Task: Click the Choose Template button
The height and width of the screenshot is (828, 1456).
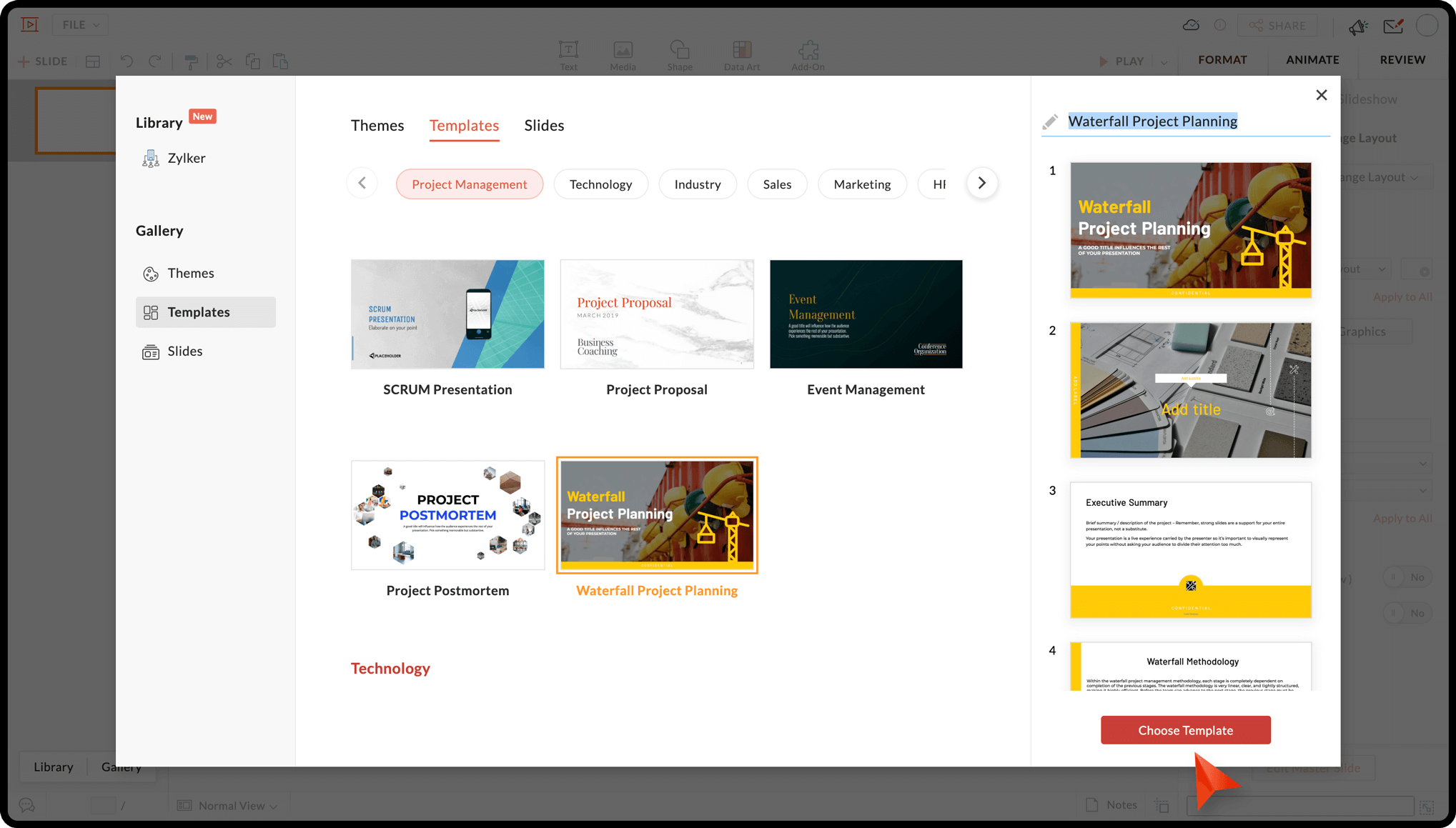Action: 1186,730
